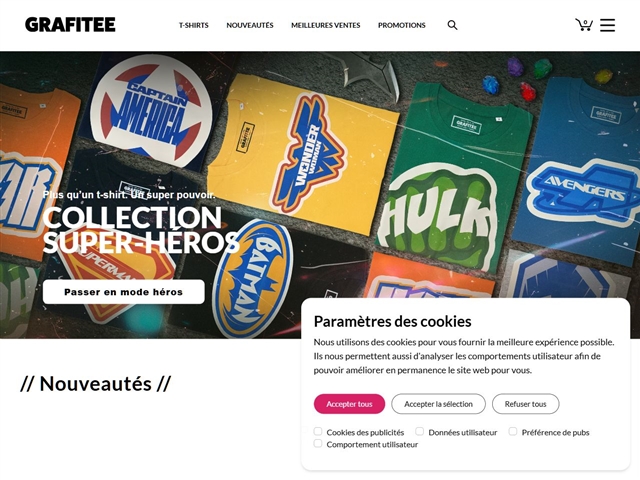
Task: Click the Nouveautés section heading
Action: [96, 384]
